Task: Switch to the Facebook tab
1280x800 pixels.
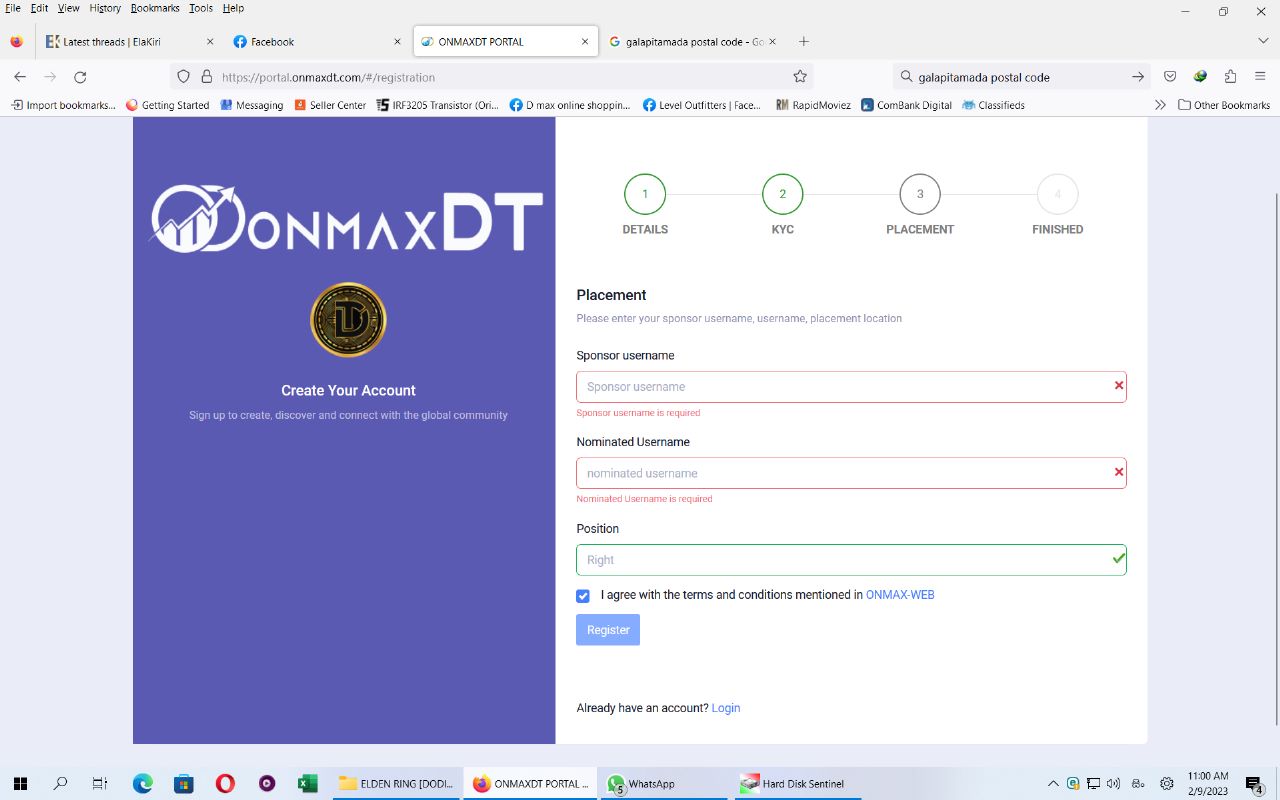Action: [x=316, y=42]
